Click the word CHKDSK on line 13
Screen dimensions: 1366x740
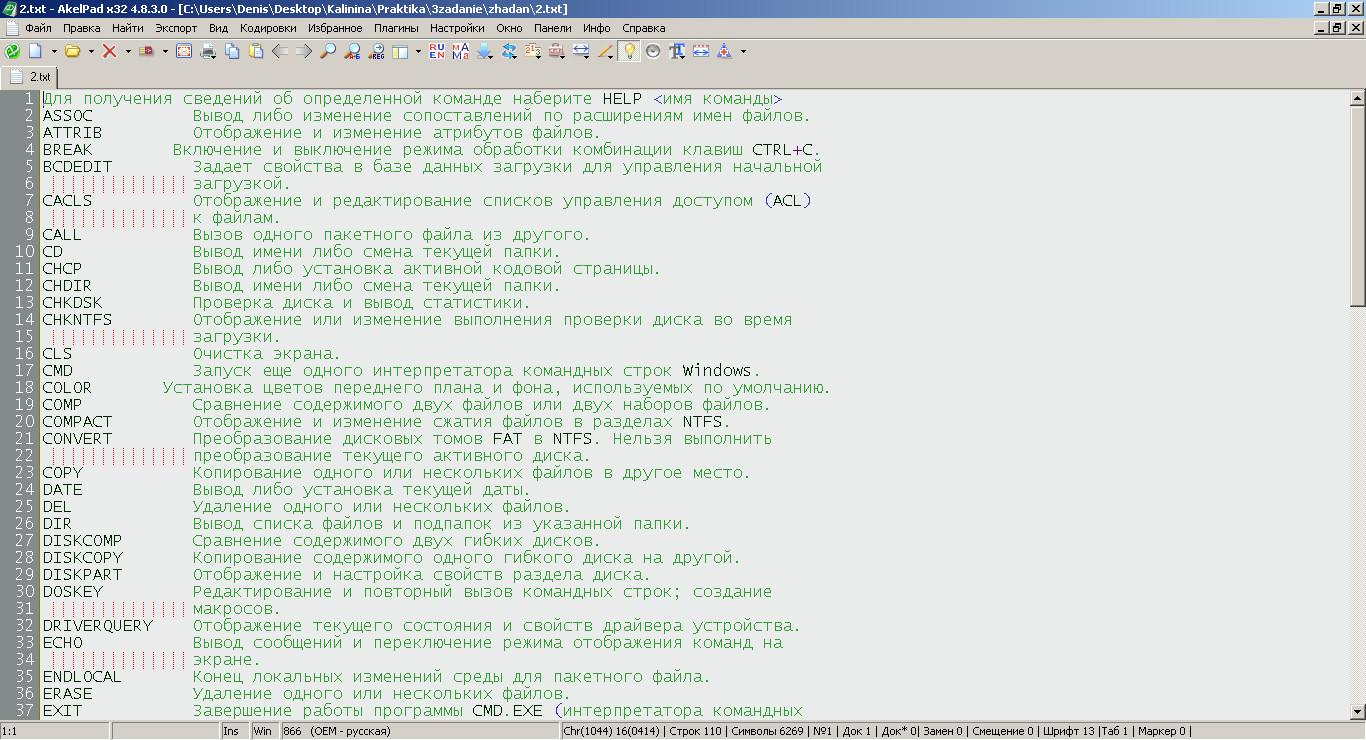tap(72, 303)
